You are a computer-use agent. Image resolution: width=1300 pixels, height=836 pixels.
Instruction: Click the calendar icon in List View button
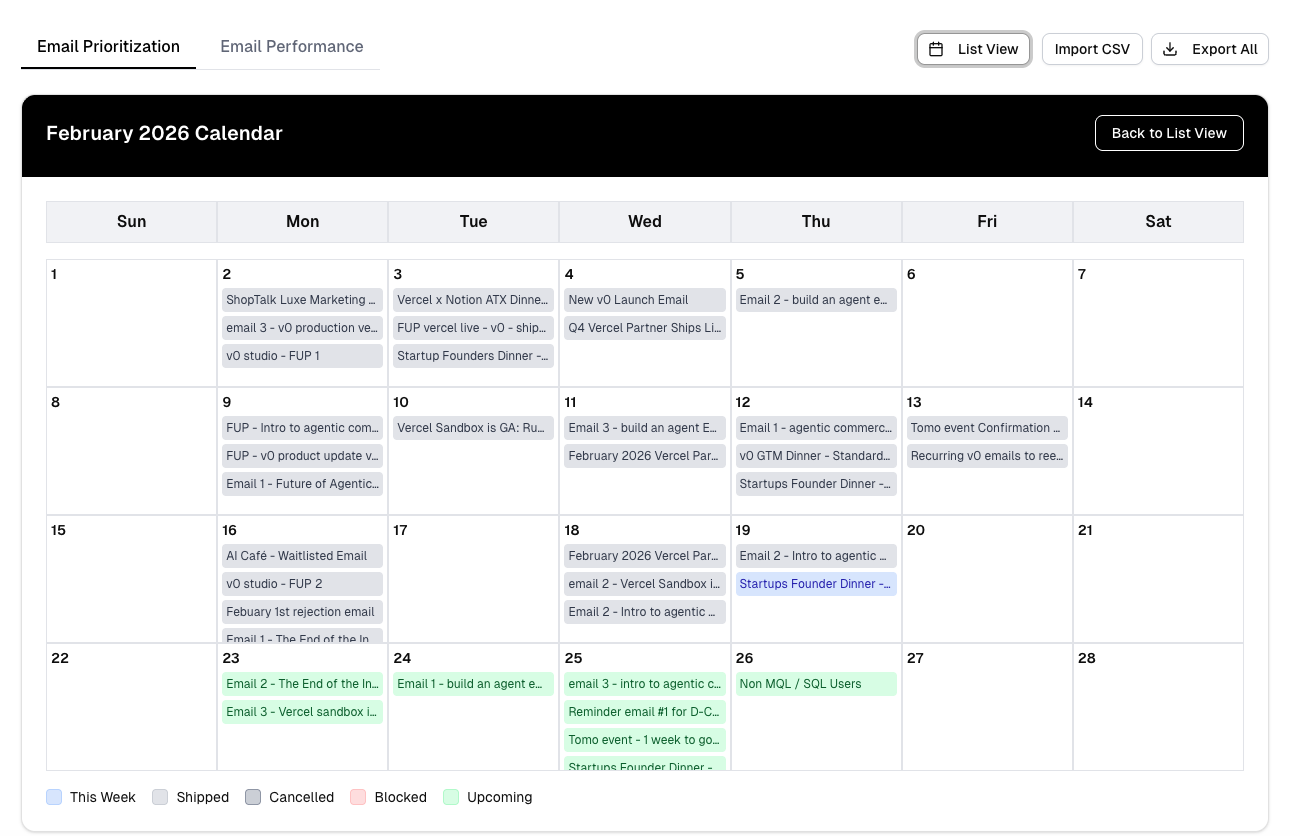coord(937,48)
